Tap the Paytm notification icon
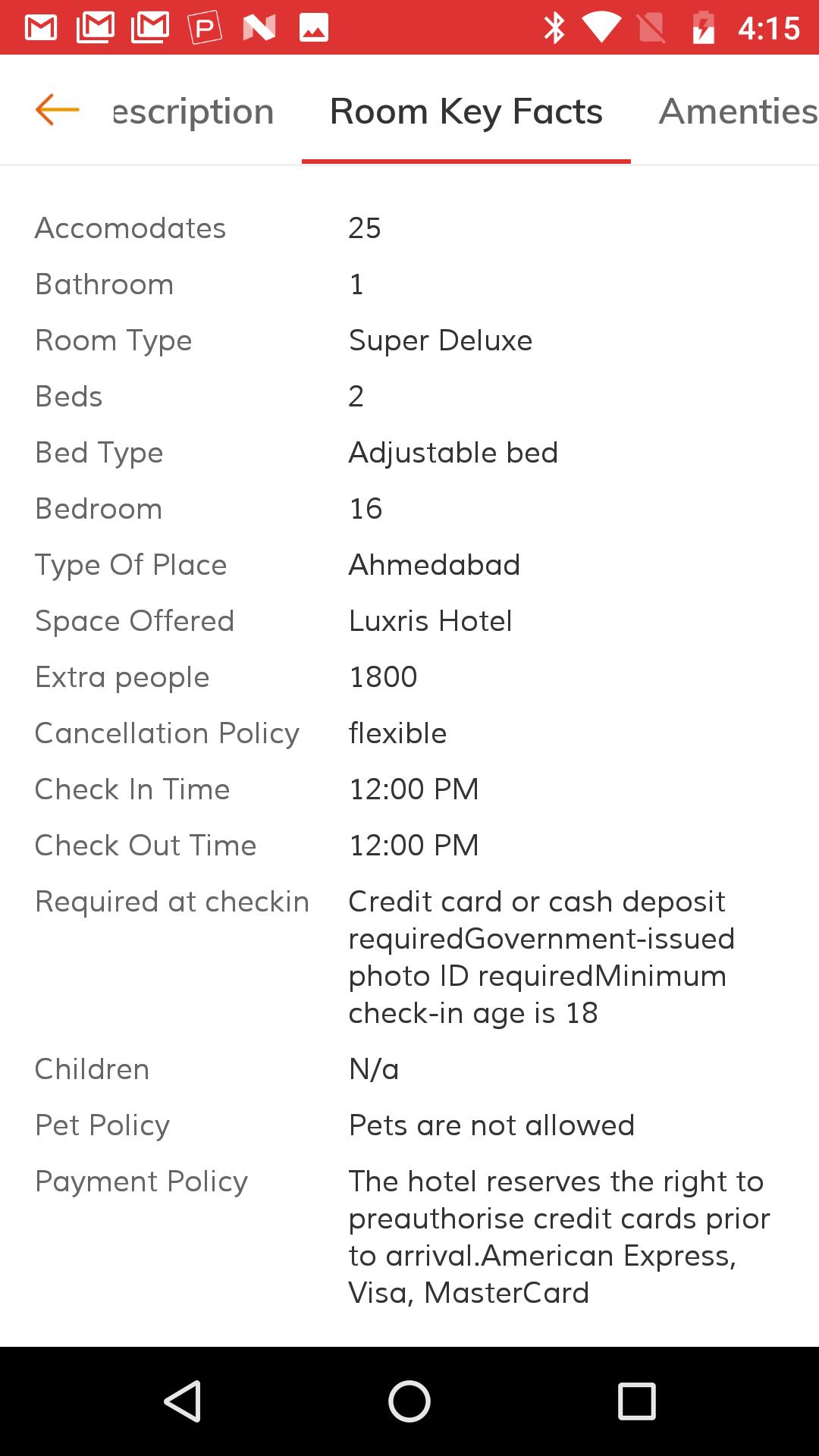819x1456 pixels. pos(205,28)
